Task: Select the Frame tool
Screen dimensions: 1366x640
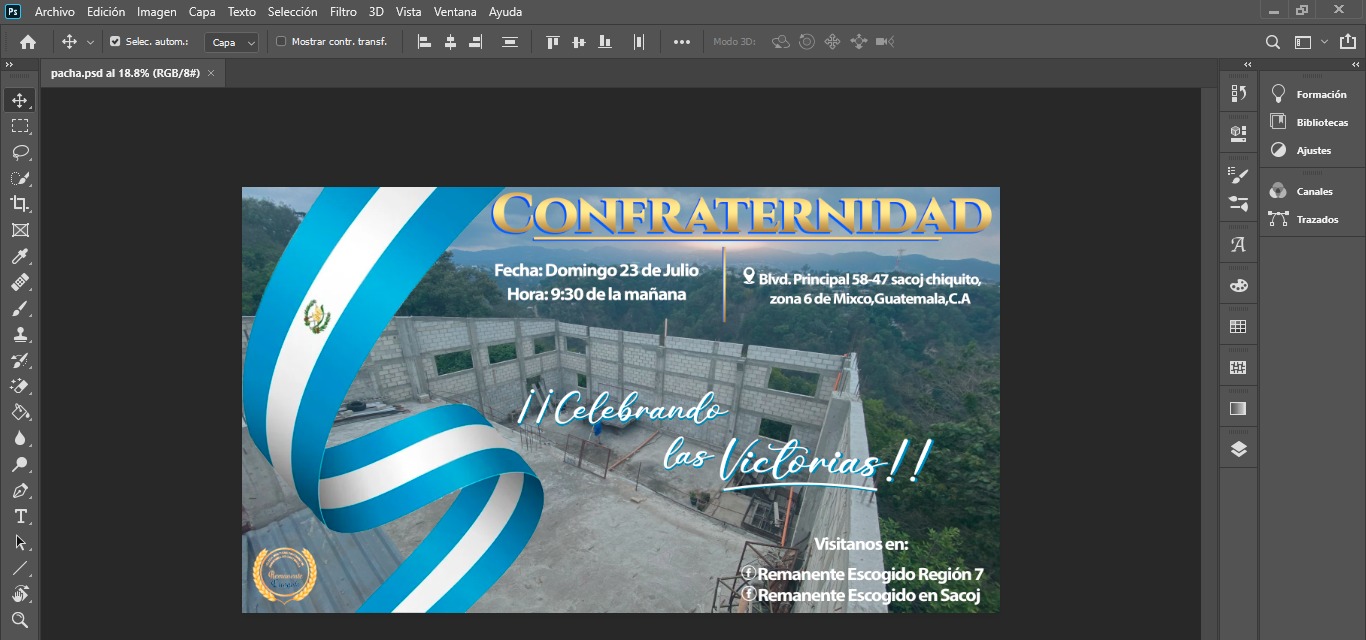Action: (20, 230)
